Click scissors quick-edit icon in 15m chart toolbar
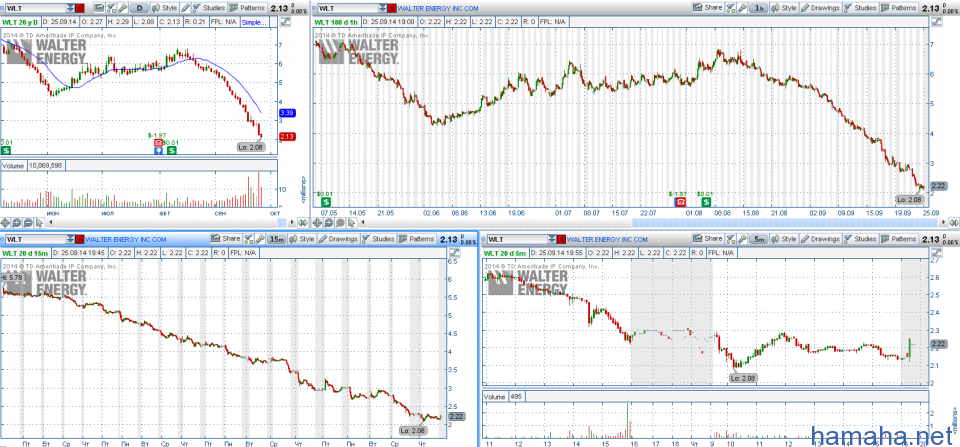 pos(249,239)
